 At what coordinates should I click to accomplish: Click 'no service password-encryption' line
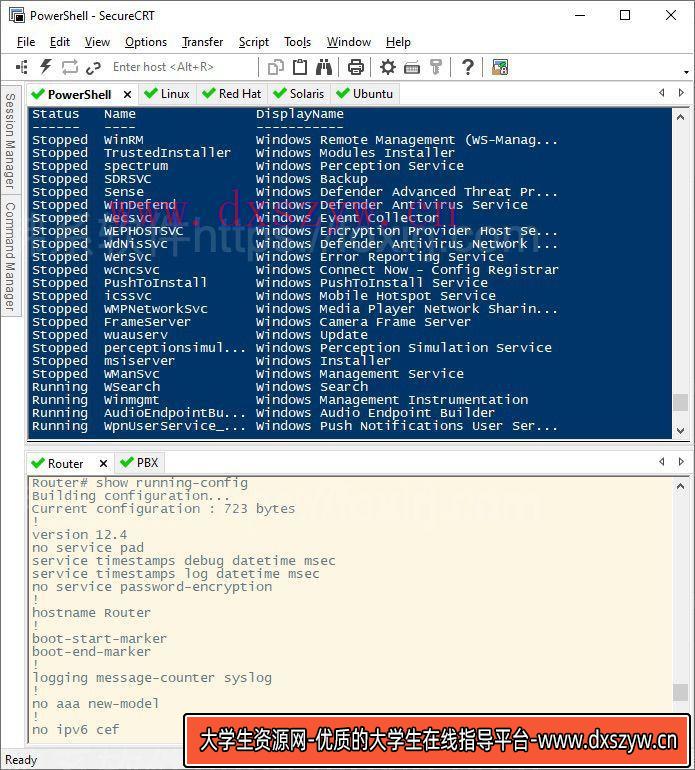(x=152, y=587)
